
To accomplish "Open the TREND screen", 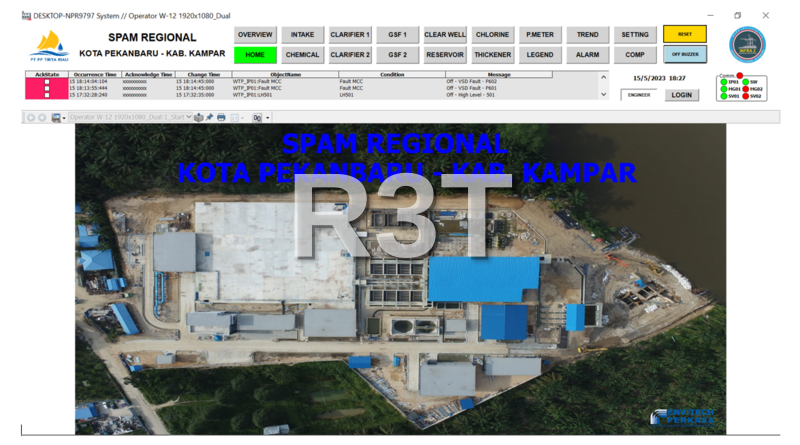I will 587,35.
